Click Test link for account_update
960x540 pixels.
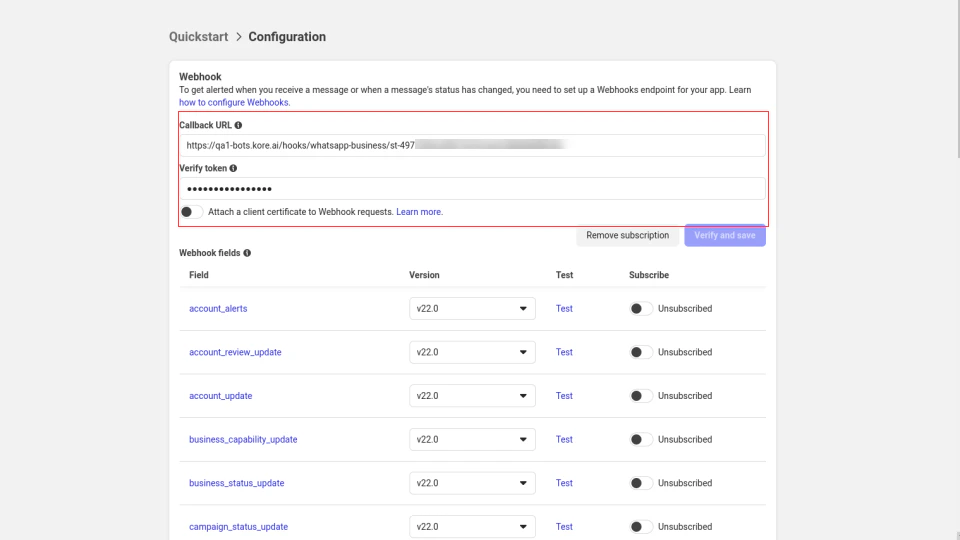[564, 396]
